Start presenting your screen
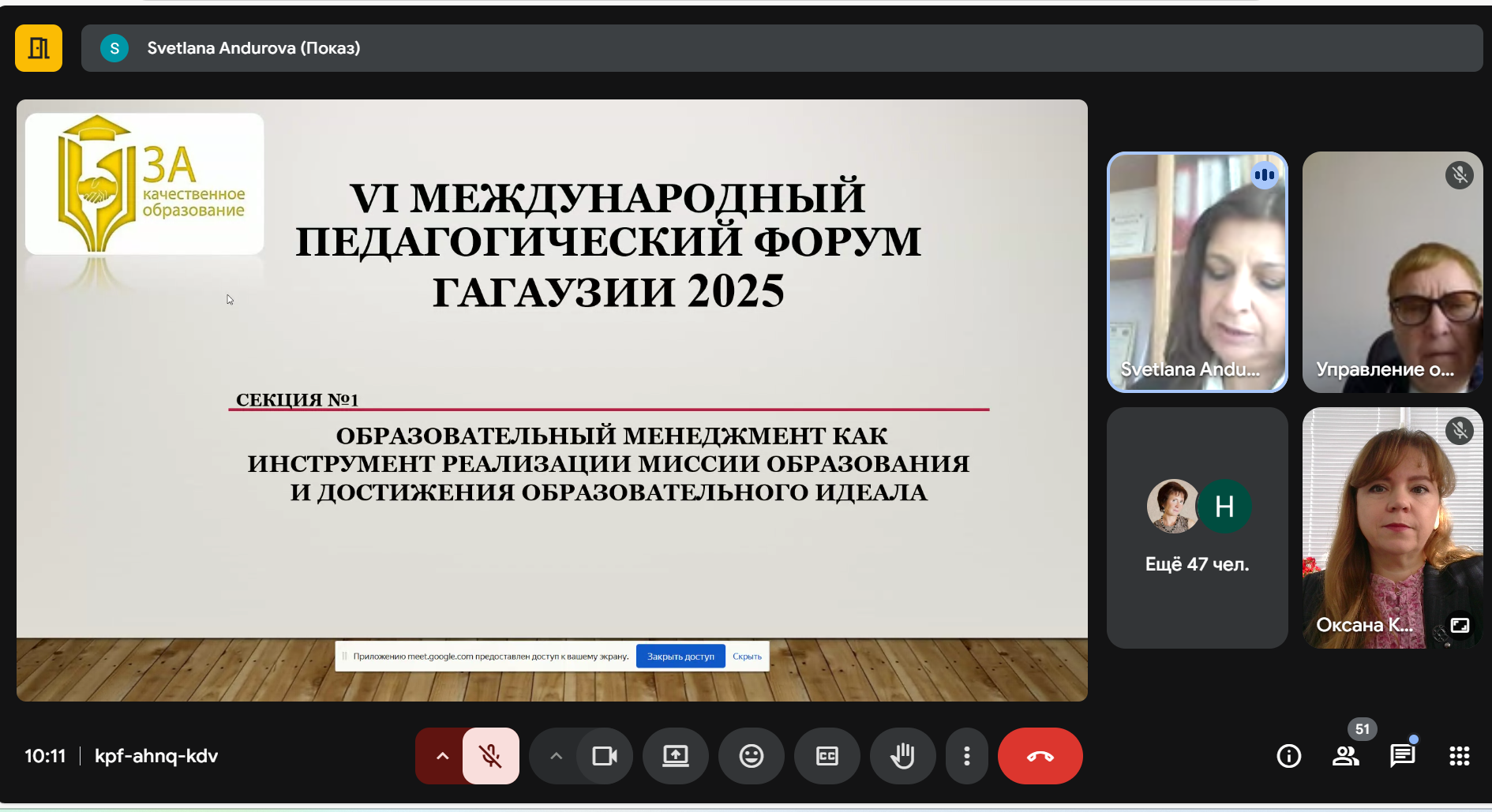The width and height of the screenshot is (1492, 812). click(676, 756)
